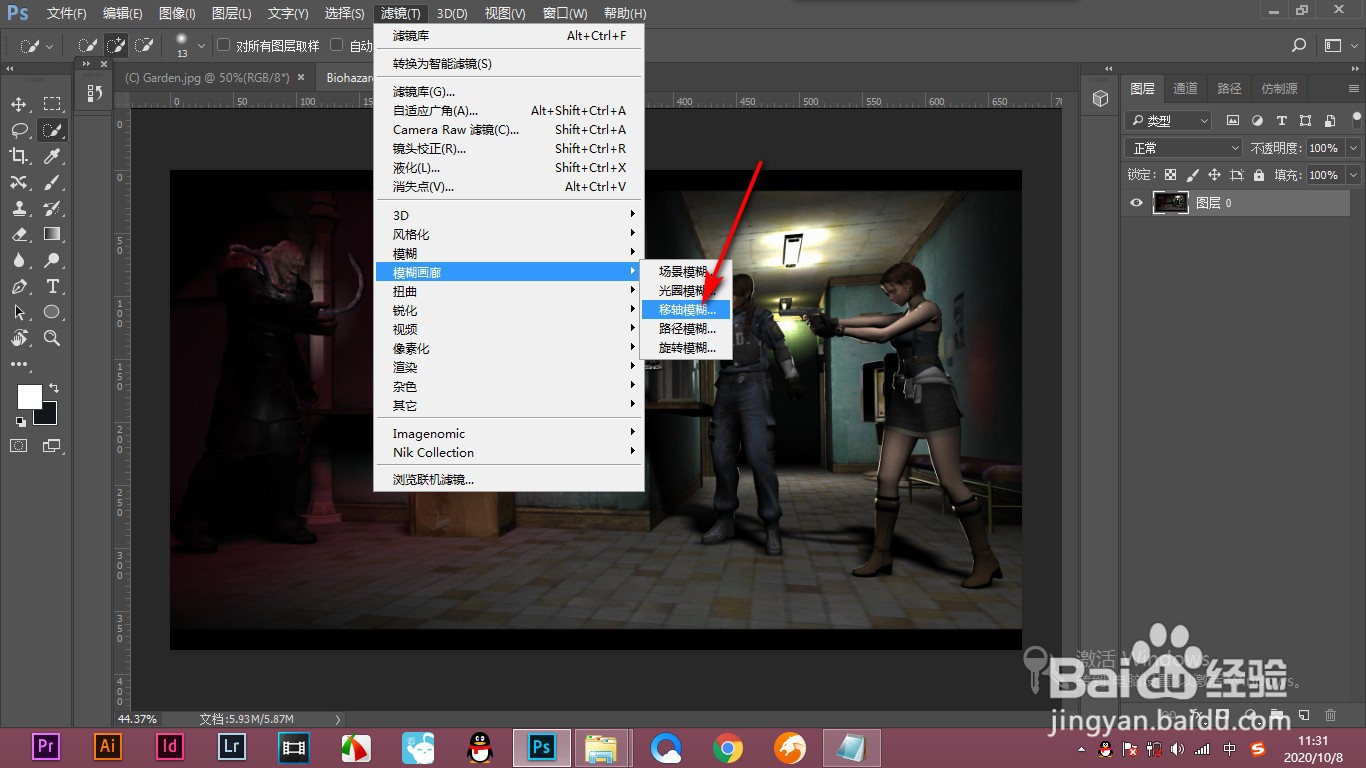Open blend mode 正常 dropdown

point(1185,148)
